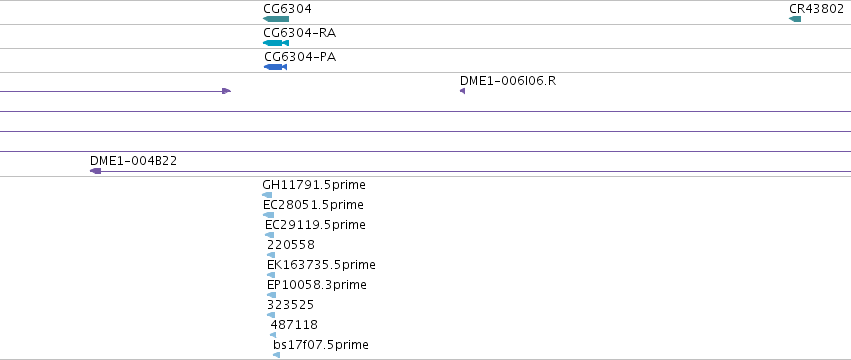
Task: Click the EC28051.5prime EST arrow
Action: 269,215
